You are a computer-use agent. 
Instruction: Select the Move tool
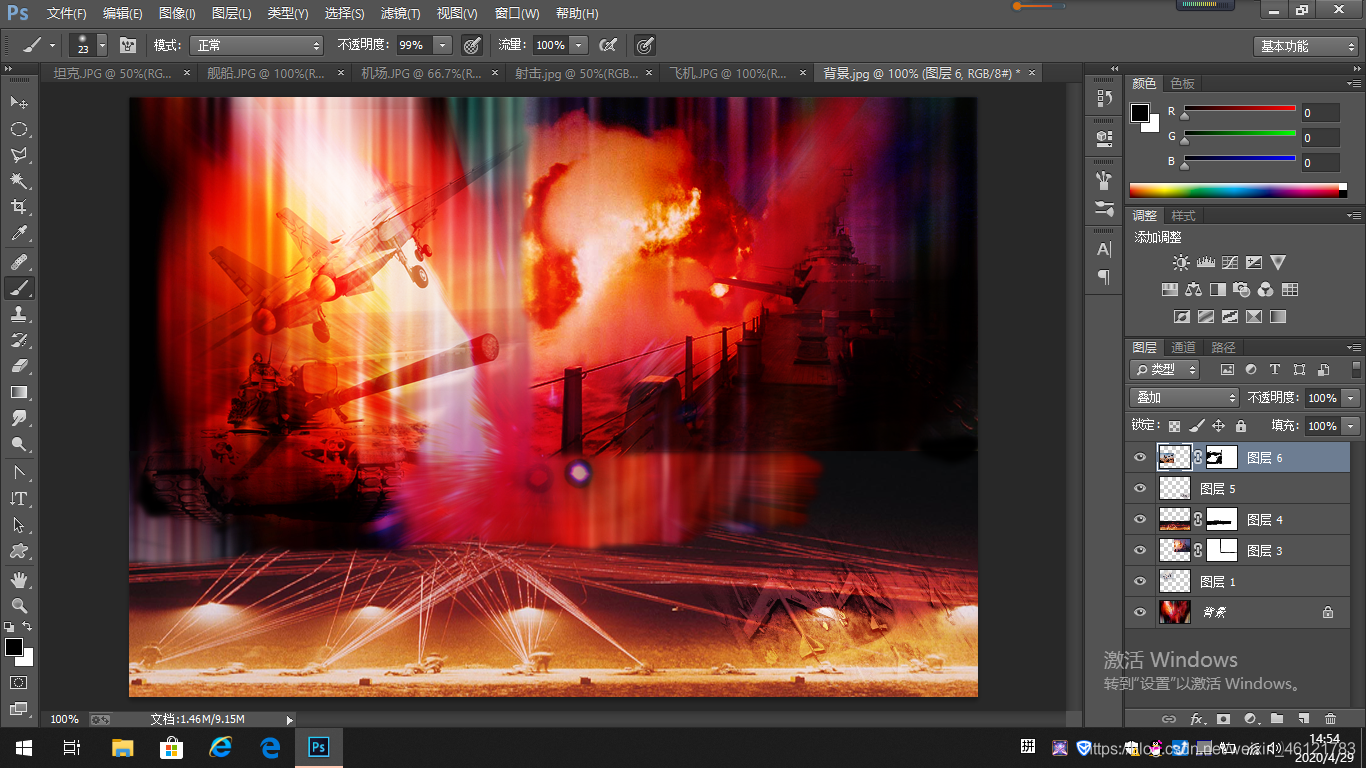click(x=19, y=103)
